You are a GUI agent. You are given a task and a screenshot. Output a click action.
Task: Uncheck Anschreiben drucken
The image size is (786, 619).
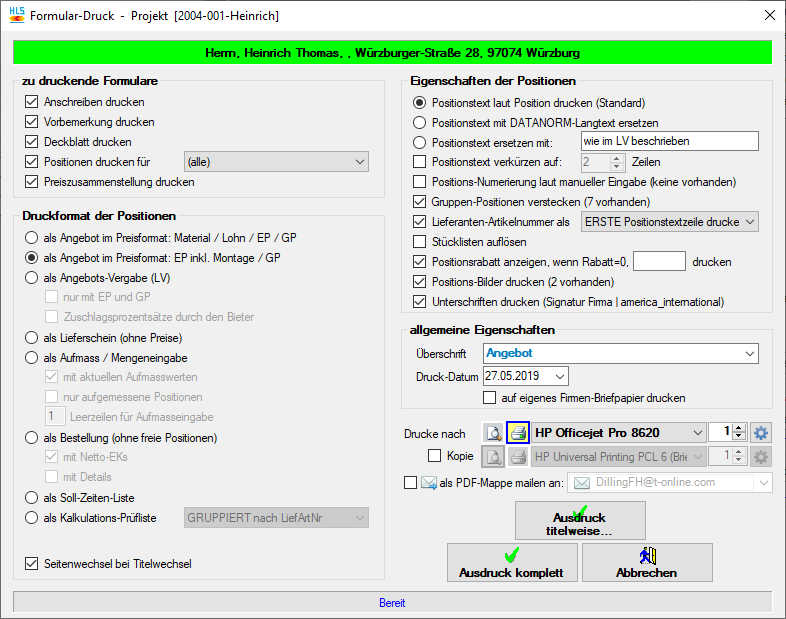31,102
